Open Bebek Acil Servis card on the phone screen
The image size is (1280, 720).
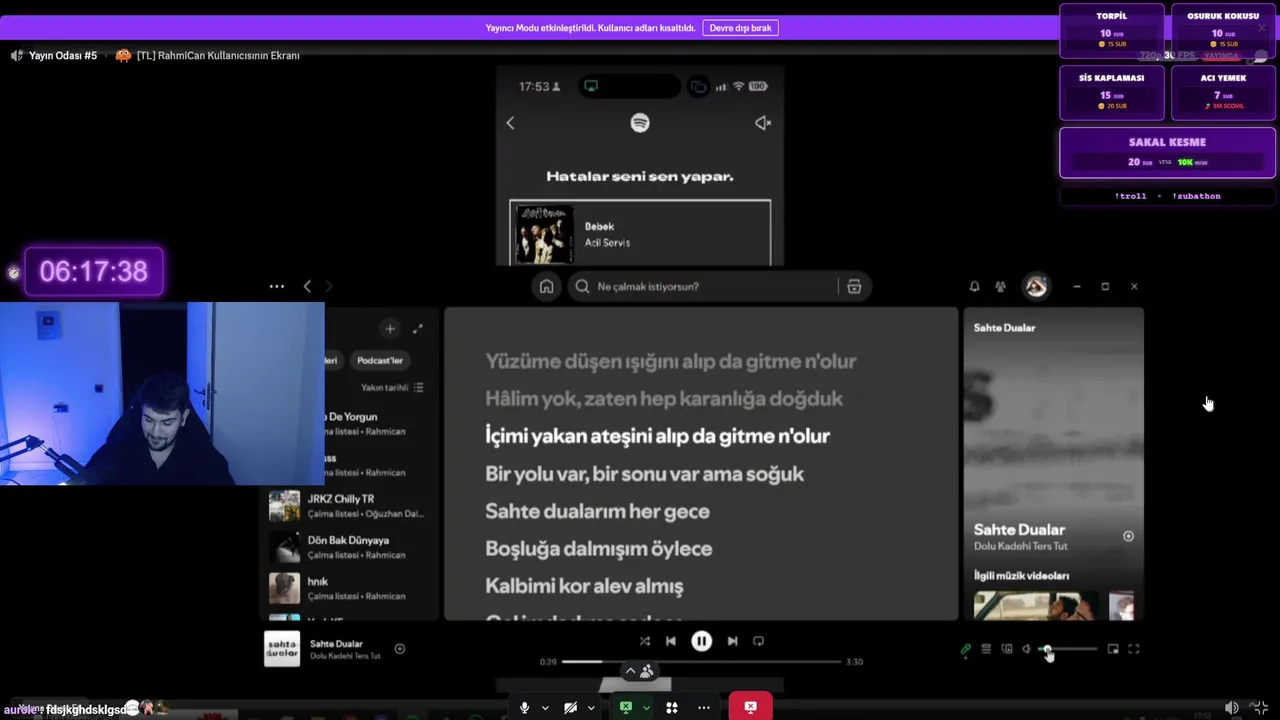tap(640, 233)
